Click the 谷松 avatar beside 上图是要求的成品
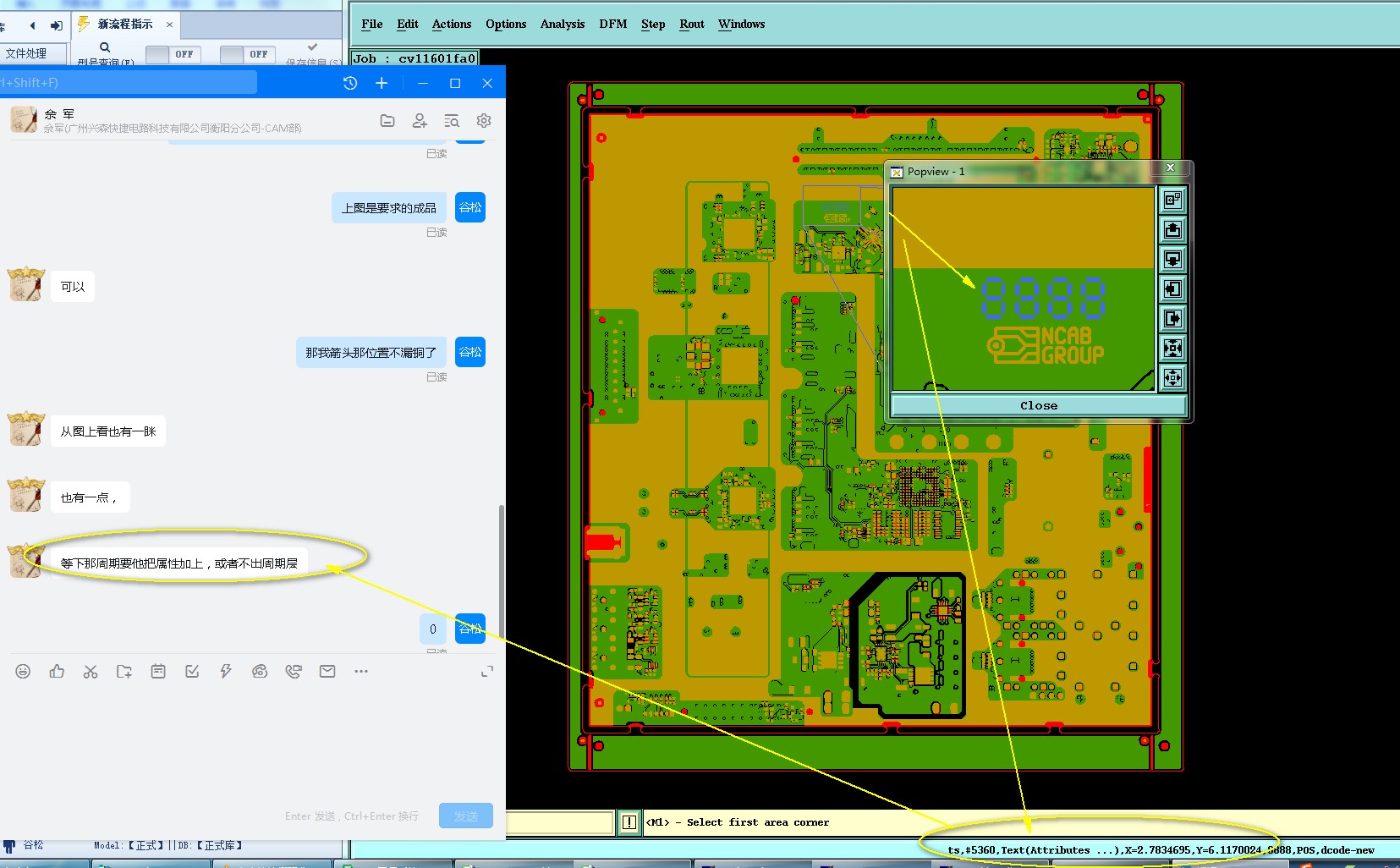The image size is (1400, 868). [470, 207]
